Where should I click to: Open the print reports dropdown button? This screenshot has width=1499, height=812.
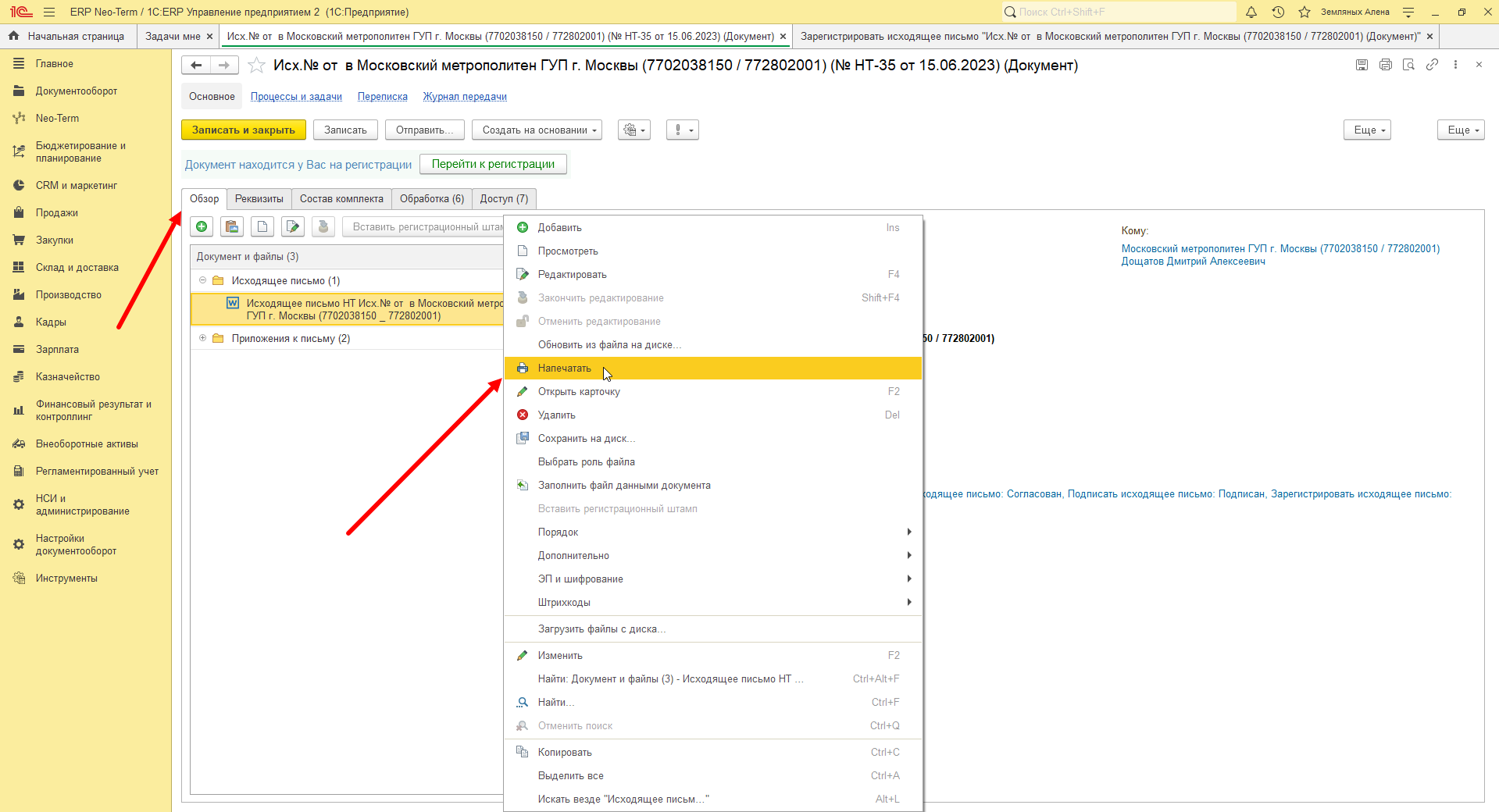point(634,130)
